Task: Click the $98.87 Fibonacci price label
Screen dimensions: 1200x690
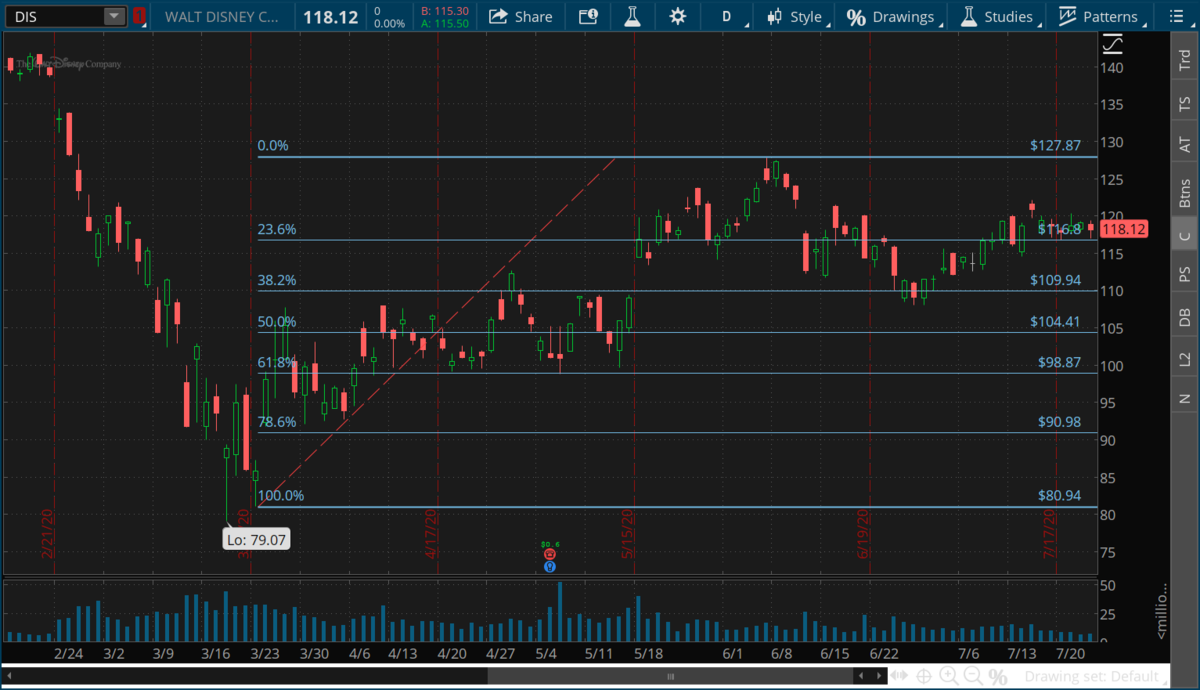Action: (x=1060, y=362)
